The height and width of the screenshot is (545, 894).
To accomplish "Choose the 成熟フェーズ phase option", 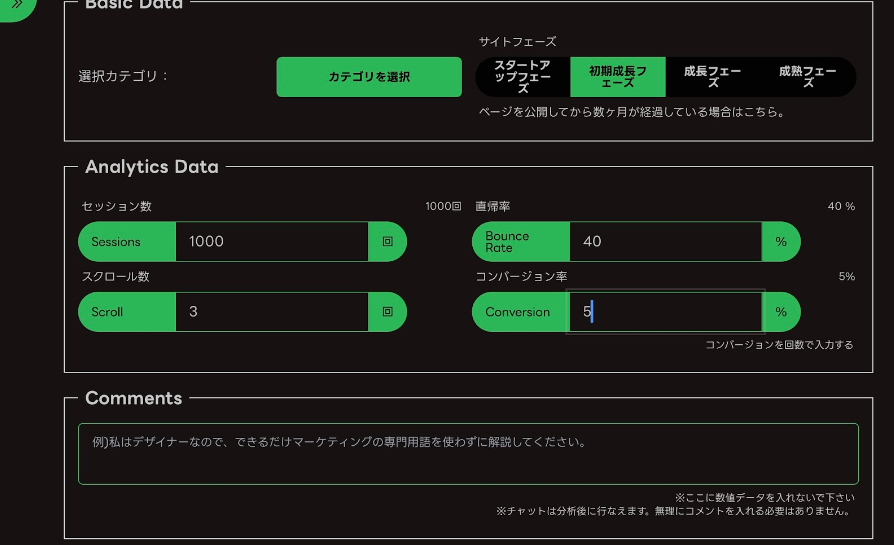I will (x=808, y=77).
